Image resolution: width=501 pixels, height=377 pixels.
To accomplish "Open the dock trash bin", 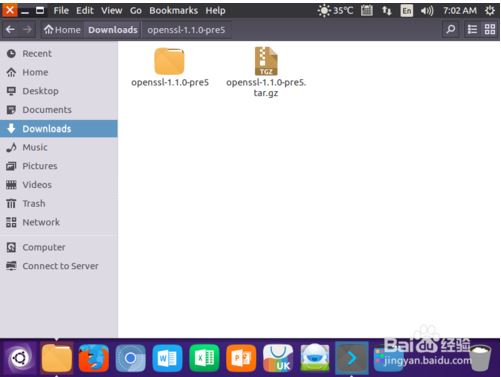I will [x=480, y=359].
